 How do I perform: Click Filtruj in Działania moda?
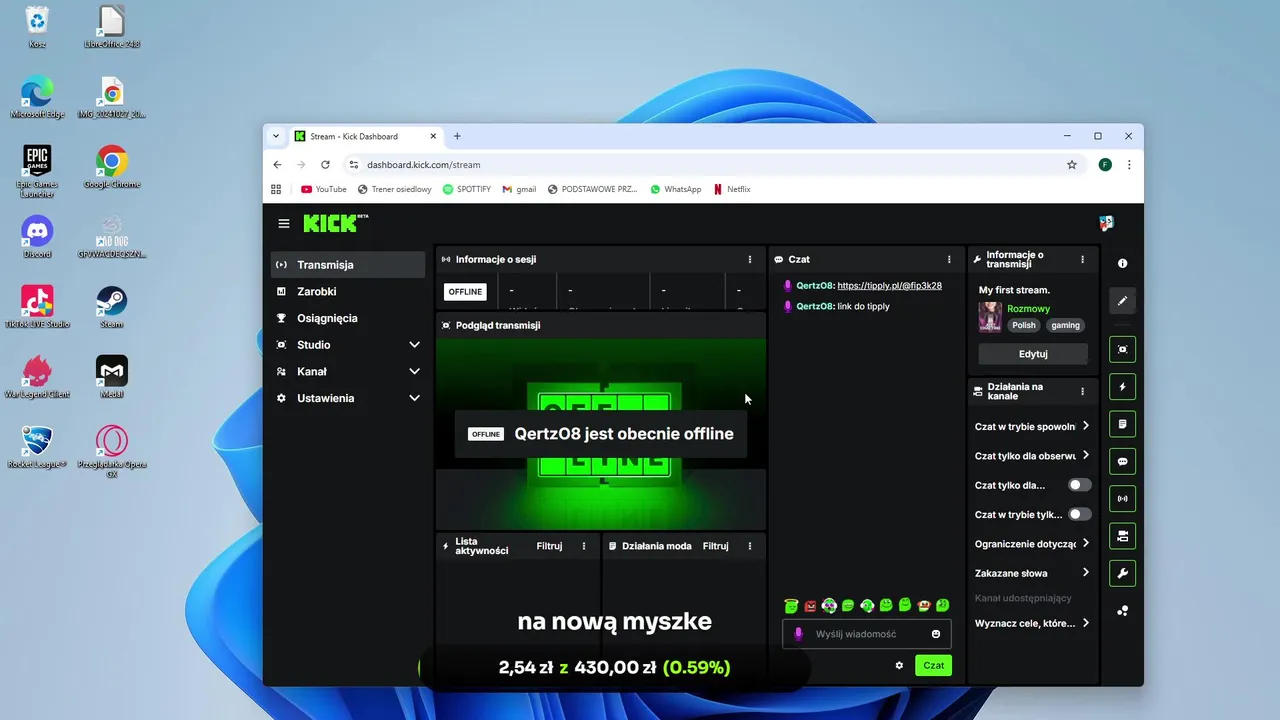click(715, 546)
